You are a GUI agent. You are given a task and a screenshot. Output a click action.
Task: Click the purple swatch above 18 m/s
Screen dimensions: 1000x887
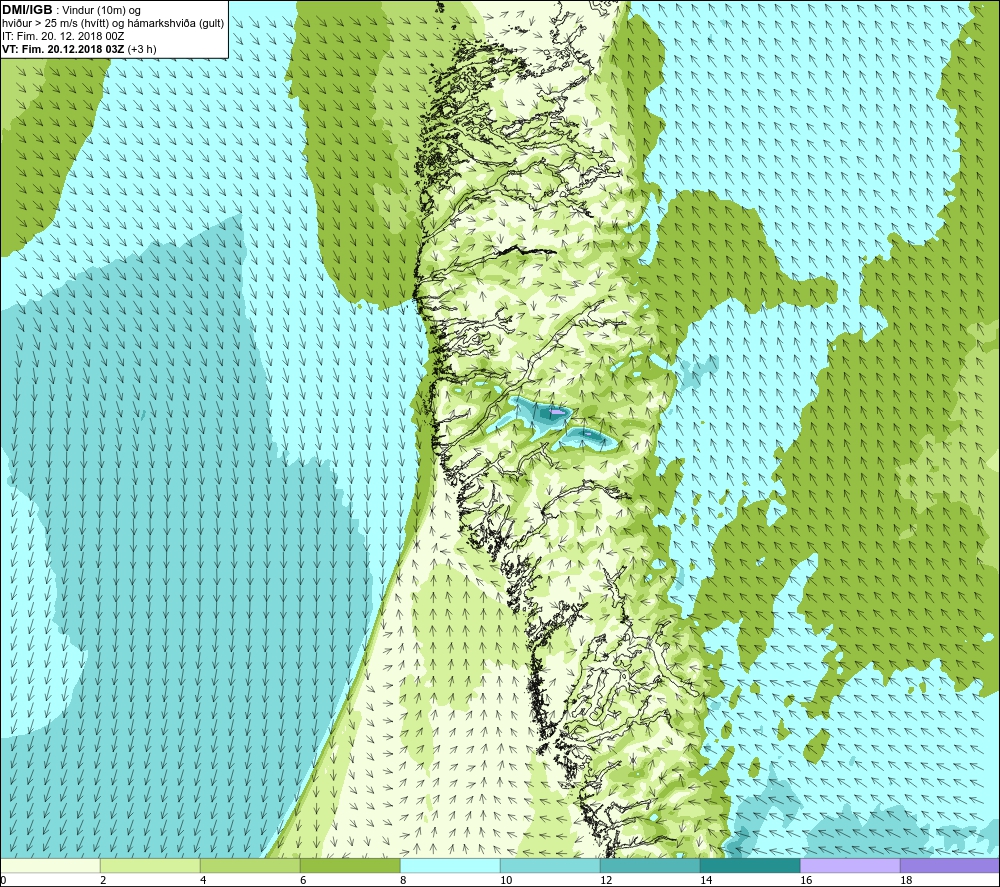tap(950, 865)
